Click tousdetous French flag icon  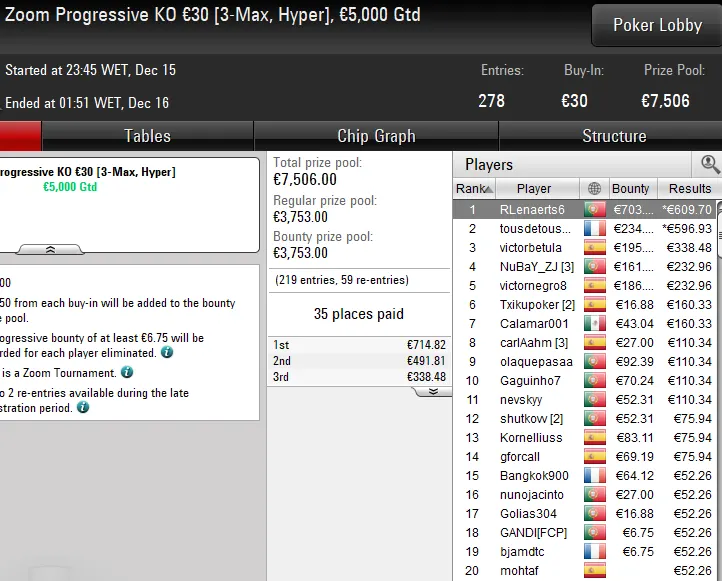click(x=594, y=228)
